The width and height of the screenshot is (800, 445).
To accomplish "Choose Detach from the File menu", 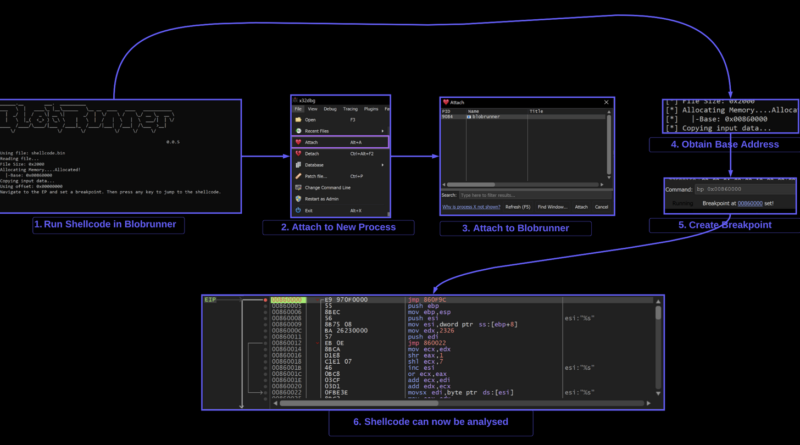I will click(x=340, y=154).
